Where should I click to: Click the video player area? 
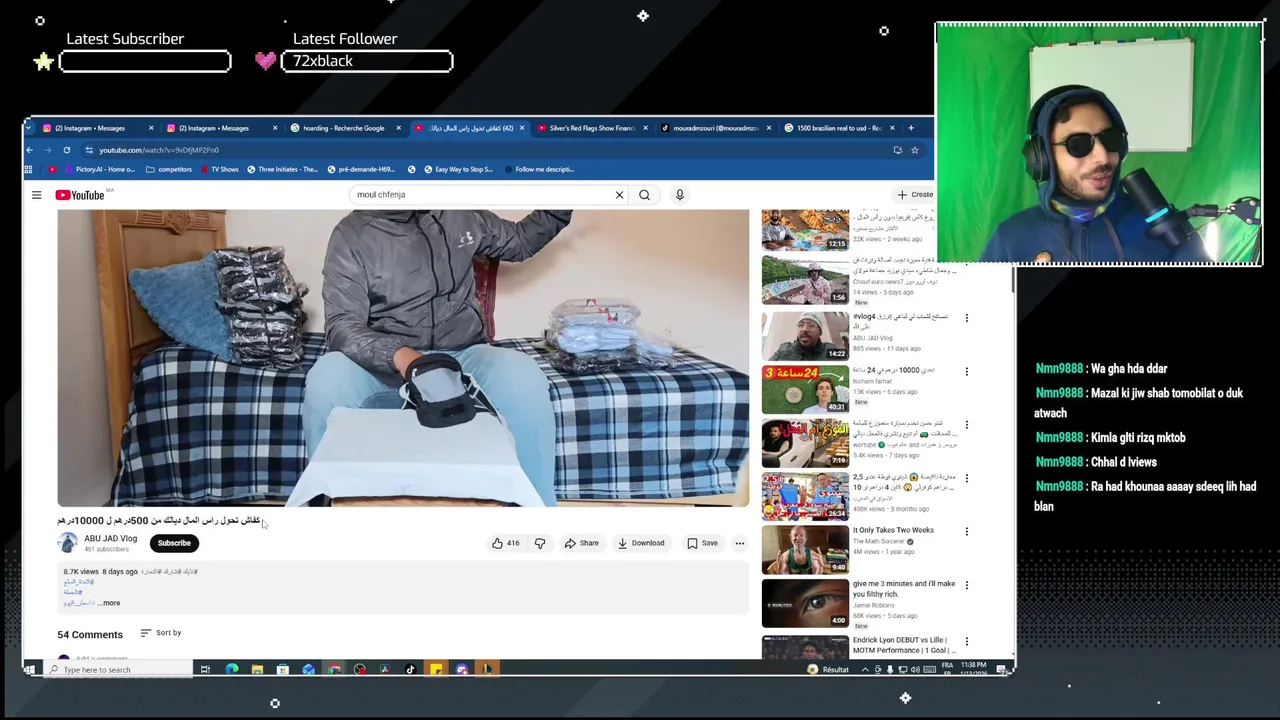pyautogui.click(x=403, y=358)
